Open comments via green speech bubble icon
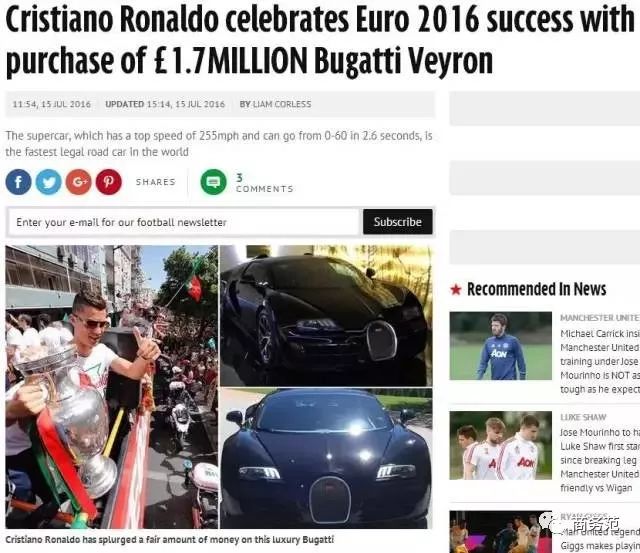The width and height of the screenshot is (640, 553). pos(213,182)
